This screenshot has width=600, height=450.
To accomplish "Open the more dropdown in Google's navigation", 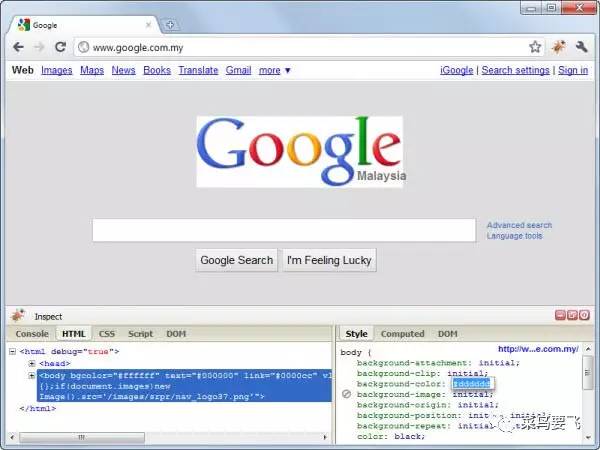I will [275, 70].
